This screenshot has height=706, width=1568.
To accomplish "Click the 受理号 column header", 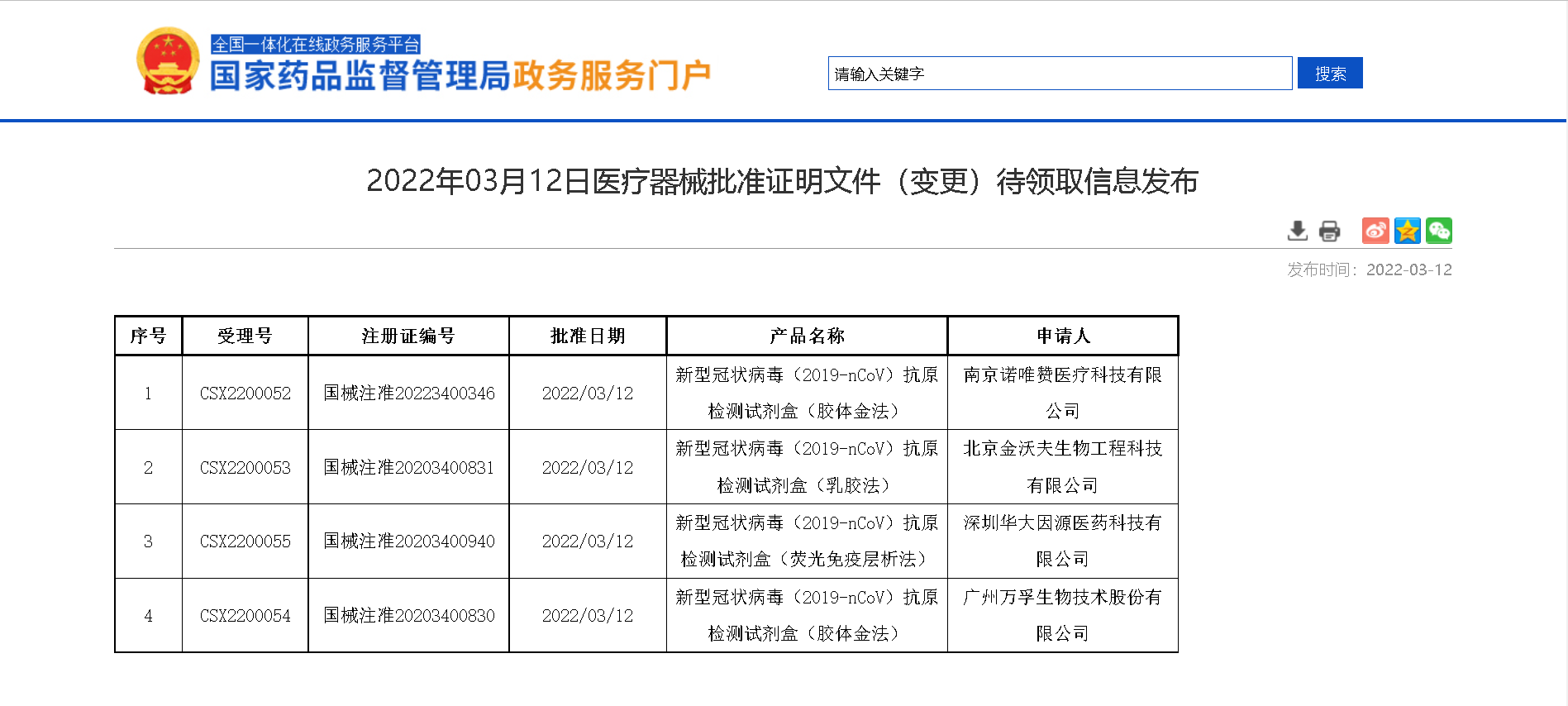I will [x=245, y=336].
